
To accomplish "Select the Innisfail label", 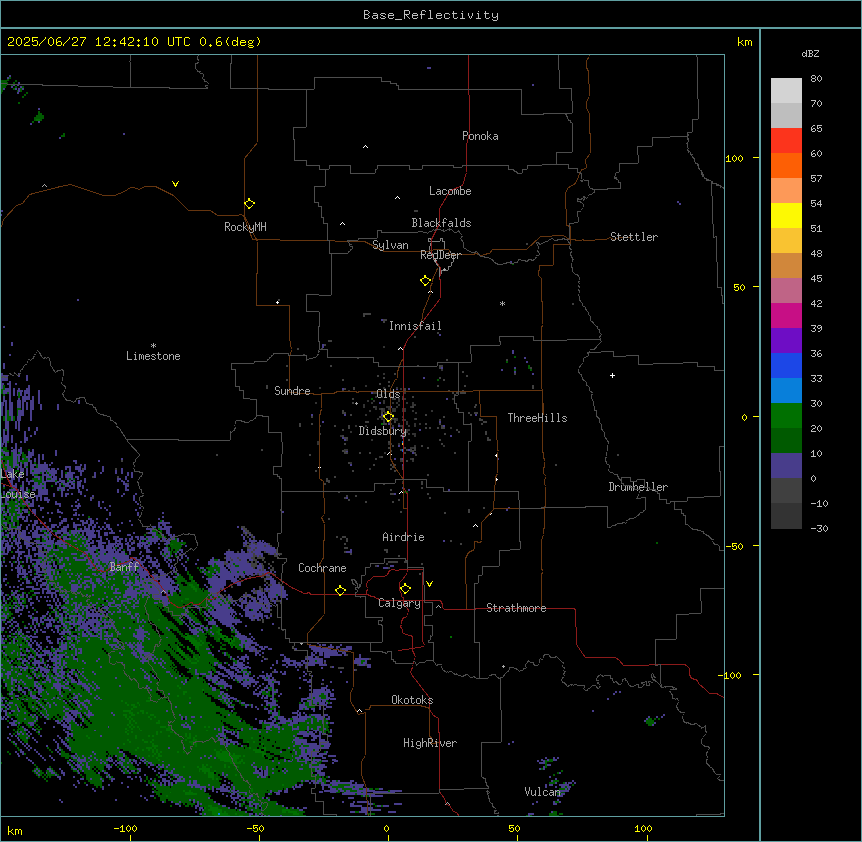I will [x=415, y=326].
